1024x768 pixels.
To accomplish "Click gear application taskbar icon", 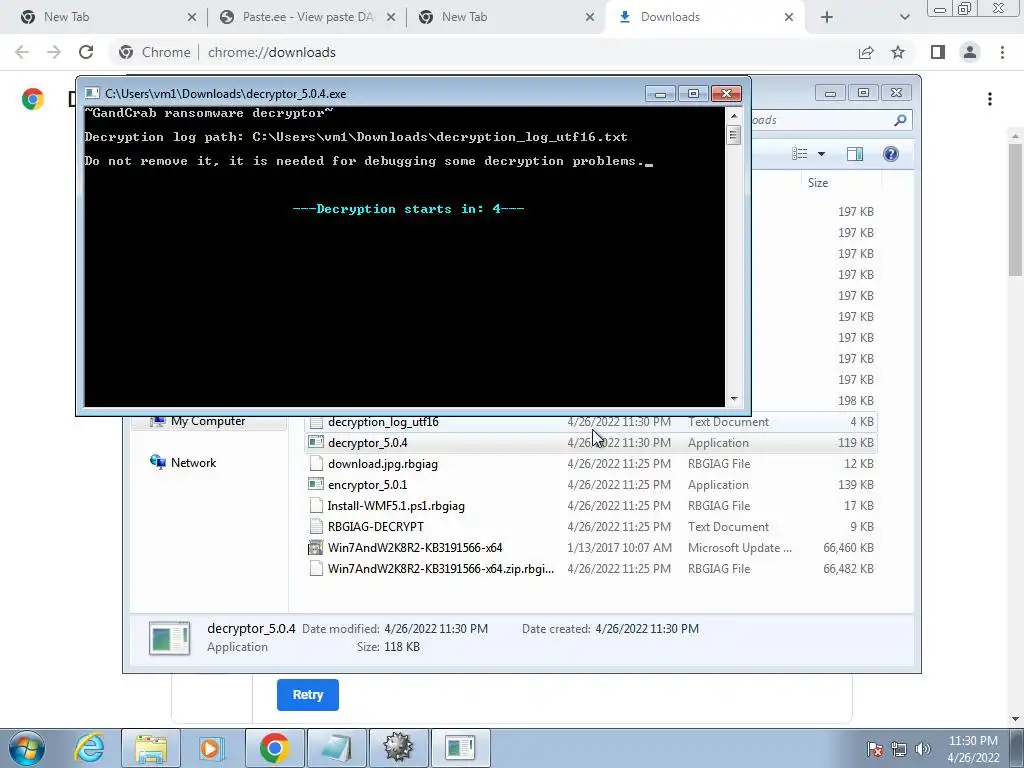I will coord(398,748).
